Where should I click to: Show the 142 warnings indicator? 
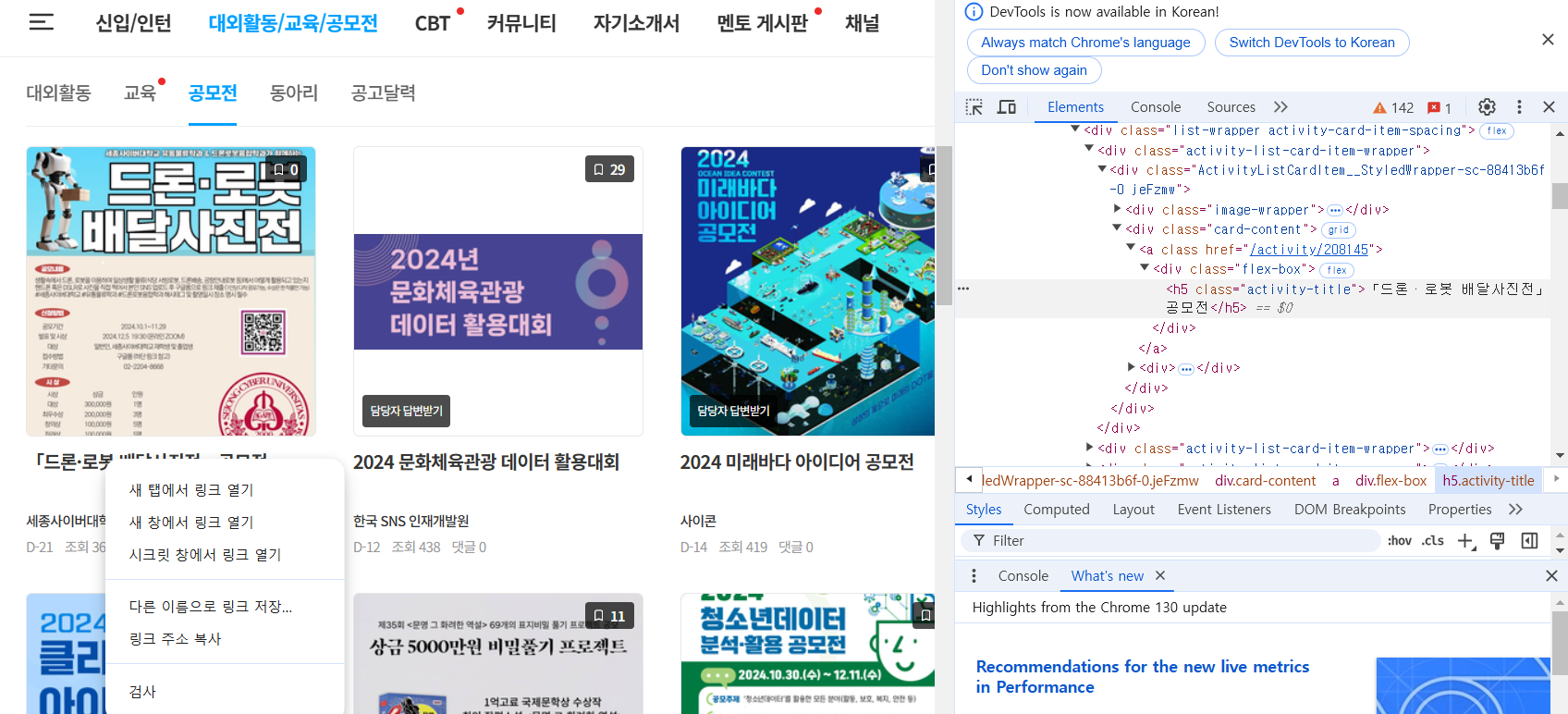[x=1393, y=107]
